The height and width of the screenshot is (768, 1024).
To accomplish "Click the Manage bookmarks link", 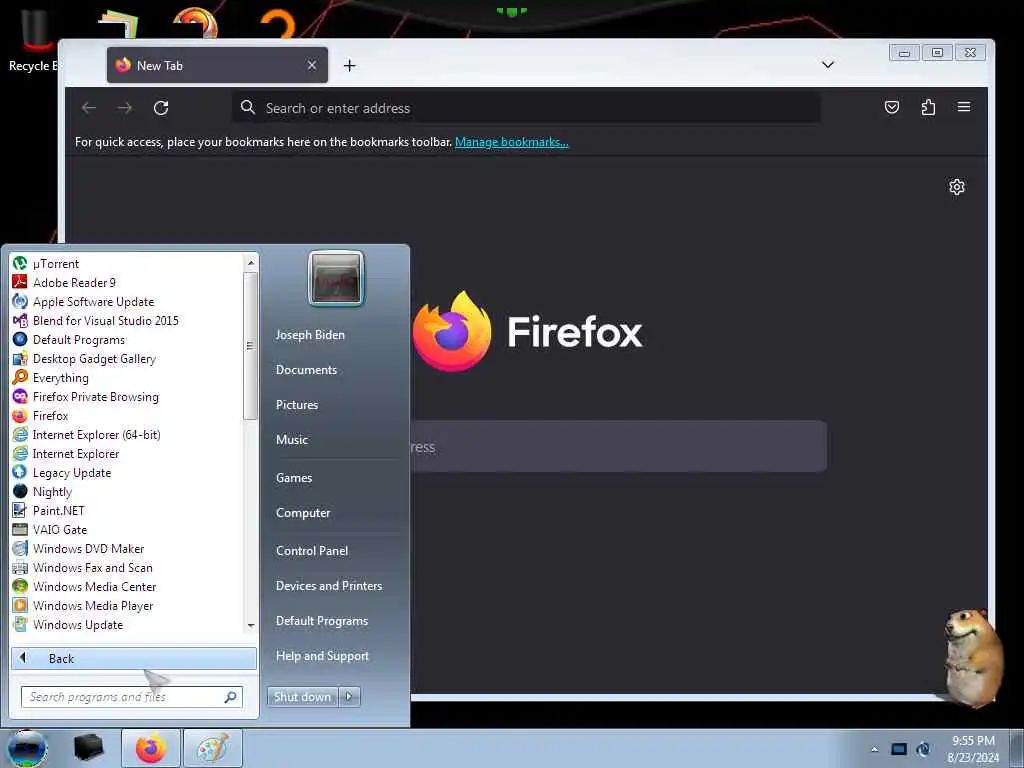I will [512, 142].
